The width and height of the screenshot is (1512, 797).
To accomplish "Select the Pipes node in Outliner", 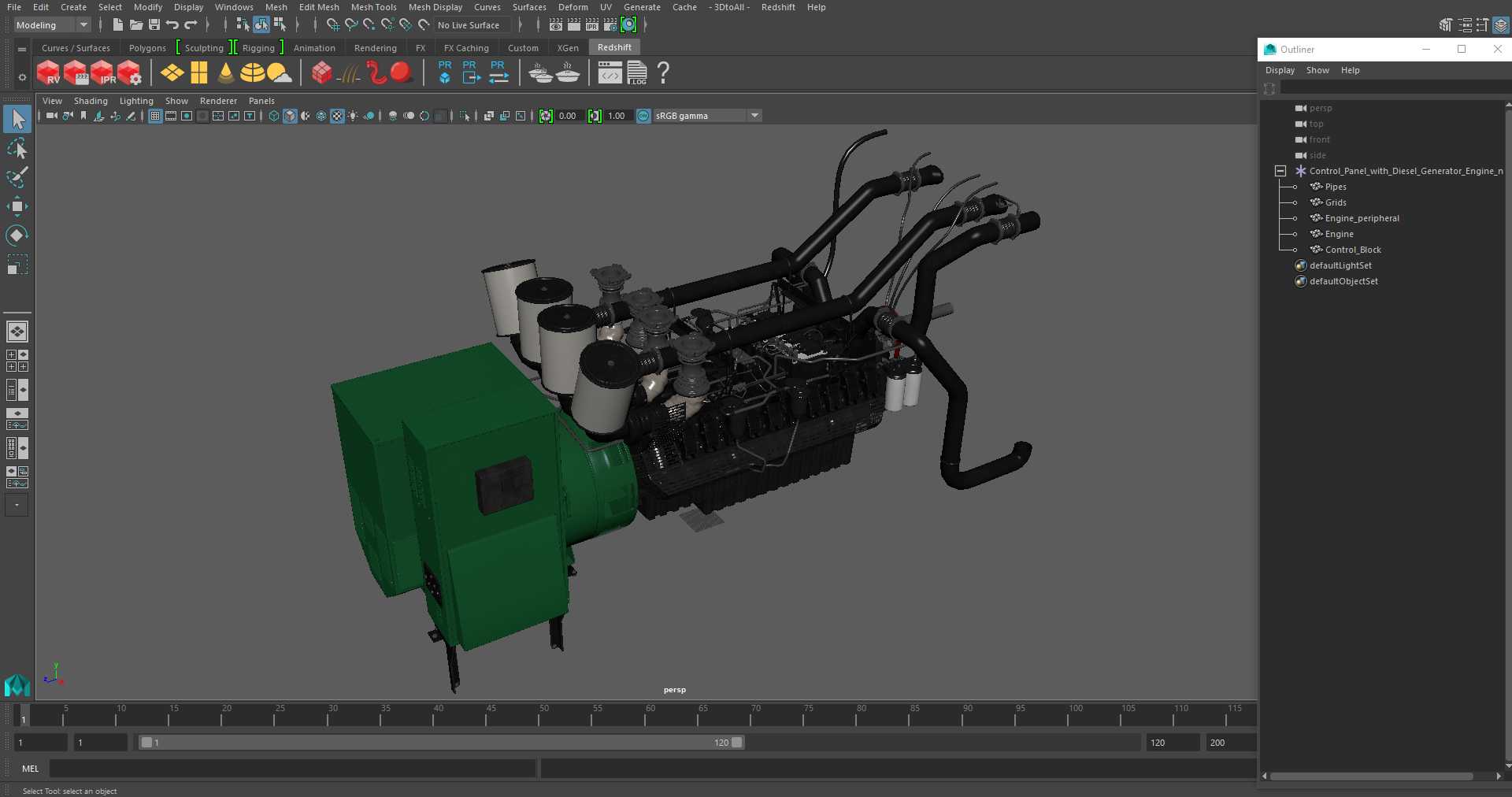I will click(x=1336, y=187).
